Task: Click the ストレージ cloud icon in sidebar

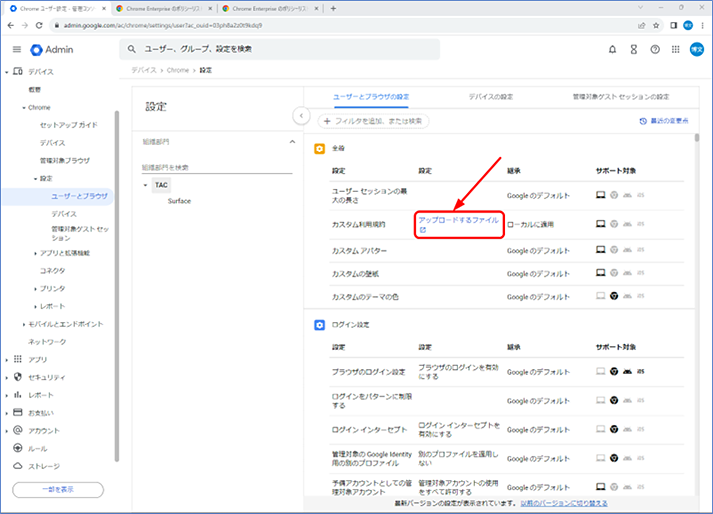Action: coord(18,466)
